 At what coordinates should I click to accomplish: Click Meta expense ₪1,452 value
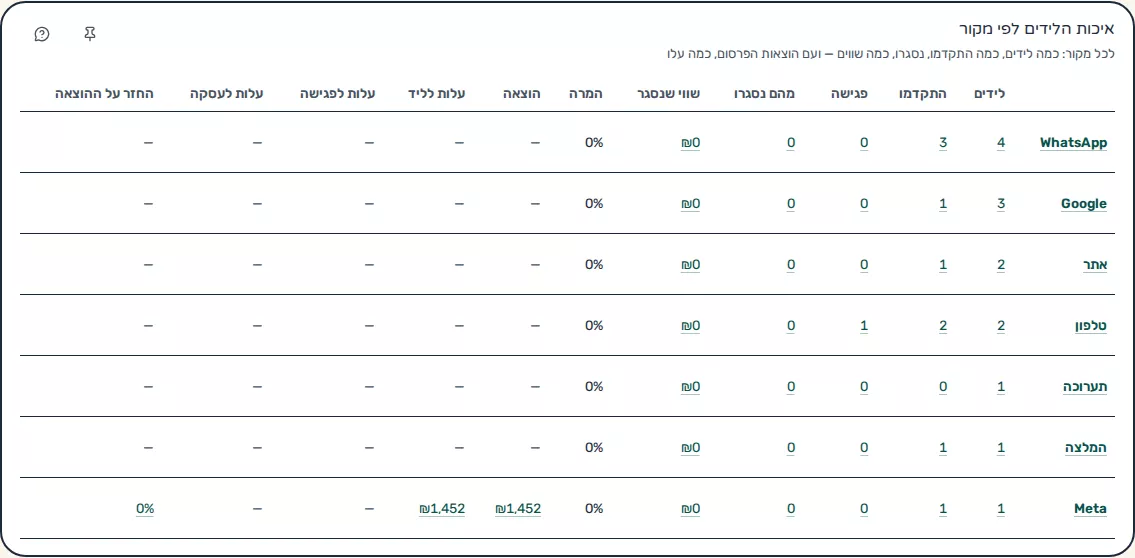[x=518, y=509]
